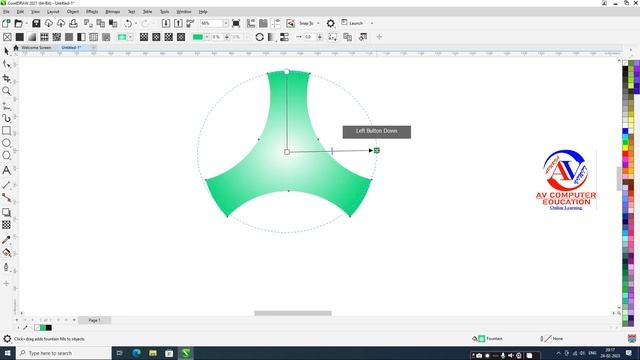Click the Export icon
The height and width of the screenshot is (360, 640).
coord(178,23)
